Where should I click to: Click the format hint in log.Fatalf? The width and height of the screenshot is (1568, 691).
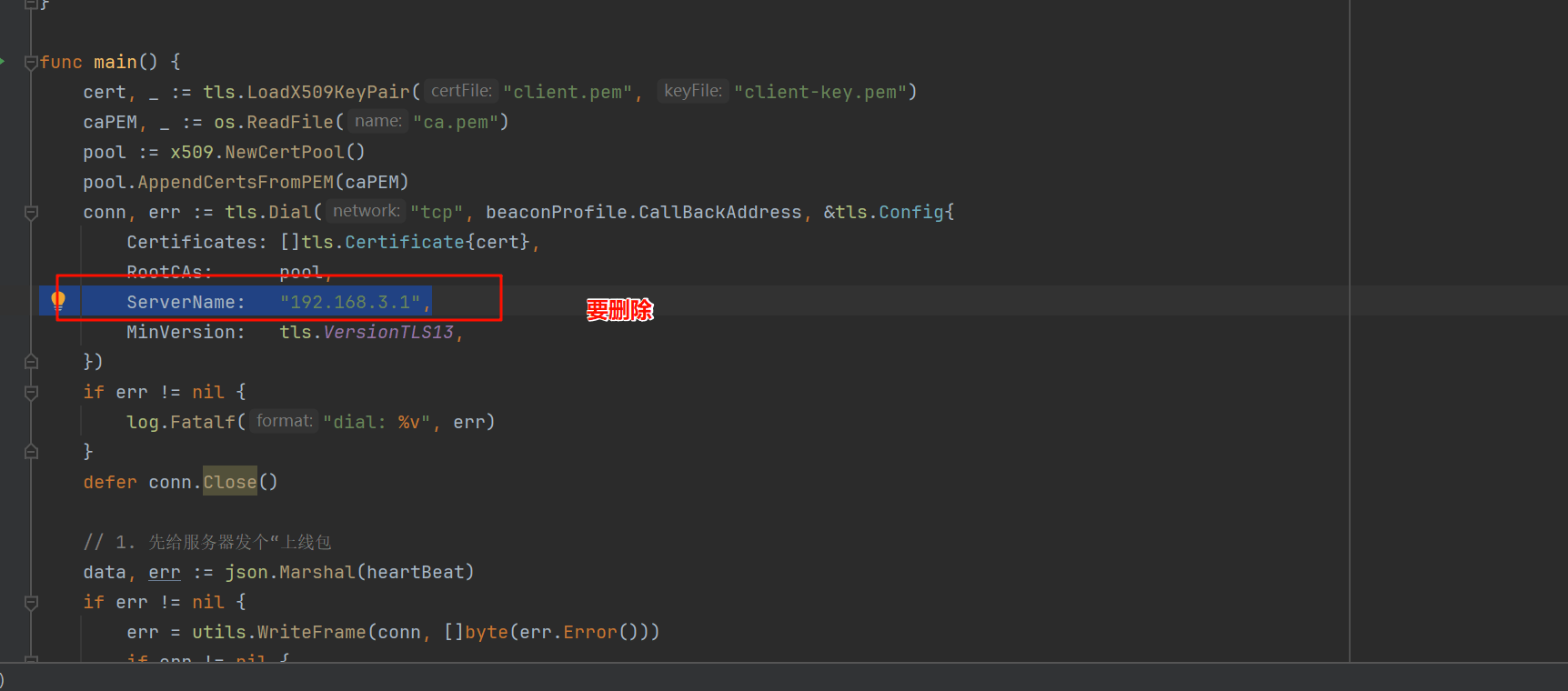click(x=284, y=421)
